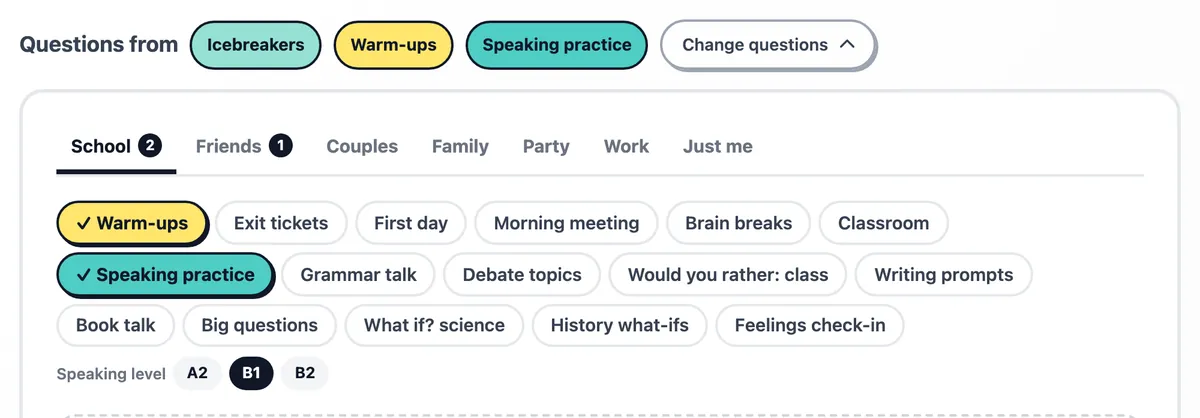Image resolution: width=1200 pixels, height=418 pixels.
Task: Click the Speaking practice pill in header
Action: pos(557,45)
